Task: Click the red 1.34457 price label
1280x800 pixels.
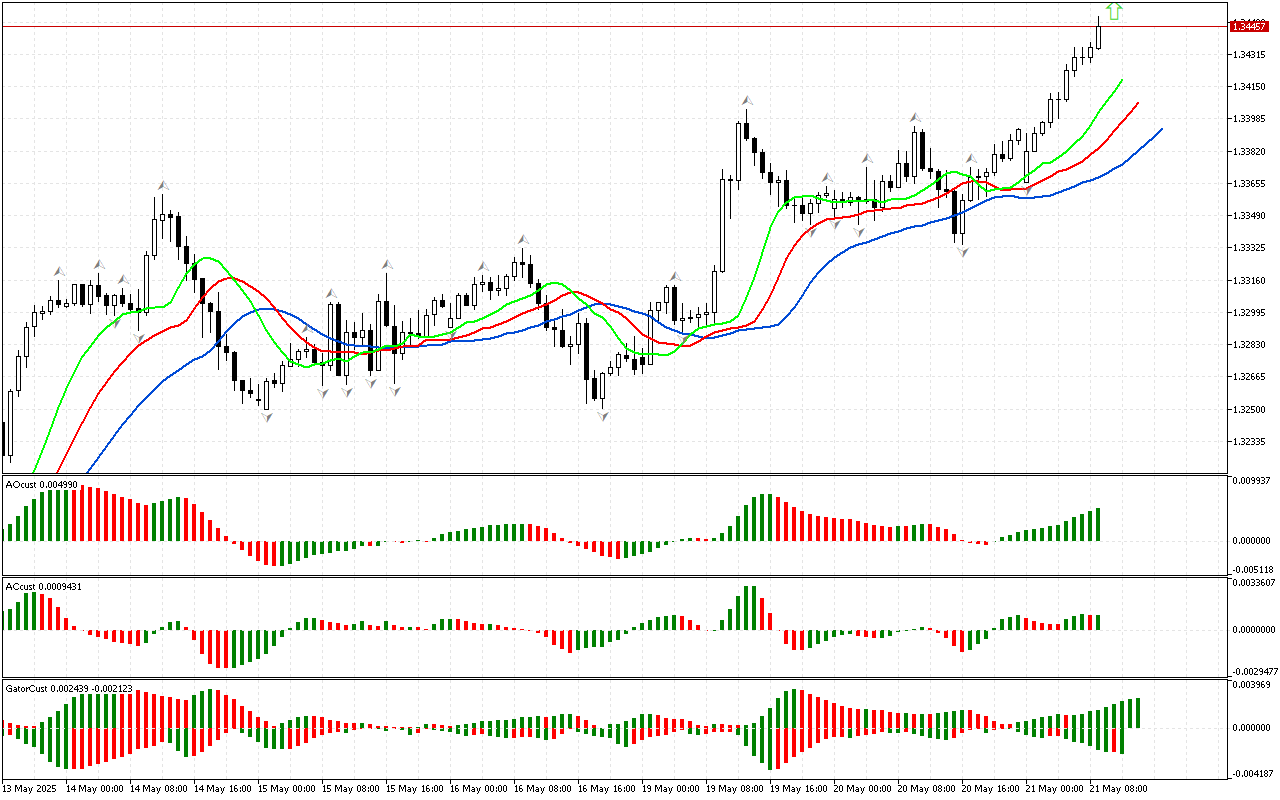Action: click(1248, 26)
